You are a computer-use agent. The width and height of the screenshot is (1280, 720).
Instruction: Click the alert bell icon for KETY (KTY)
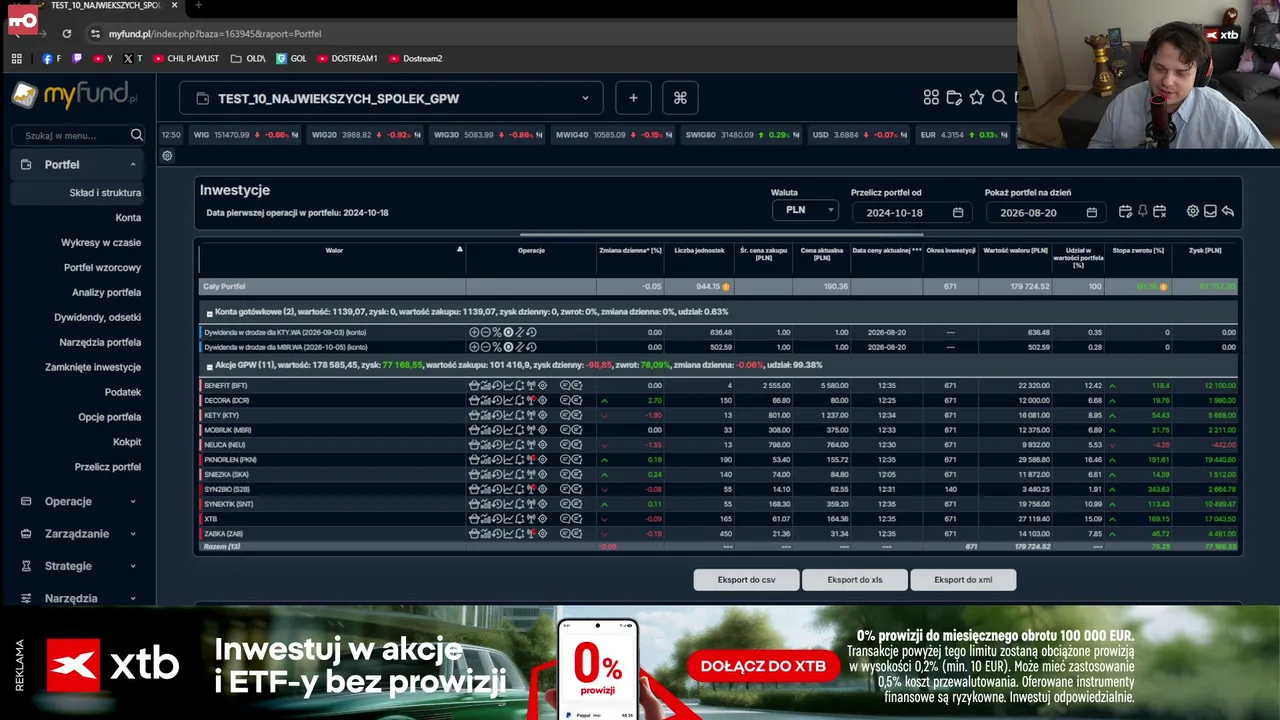click(x=520, y=415)
